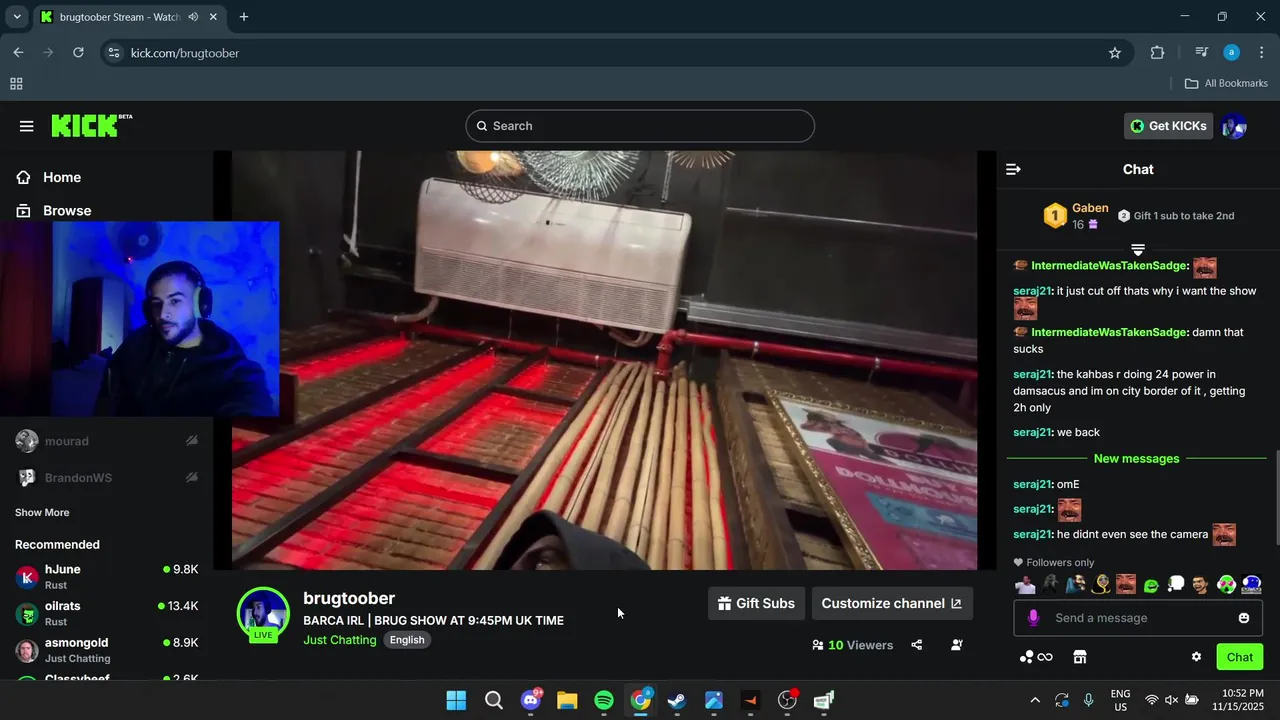Open a new Chrome tab
Image resolution: width=1280 pixels, height=720 pixels.
click(x=244, y=17)
